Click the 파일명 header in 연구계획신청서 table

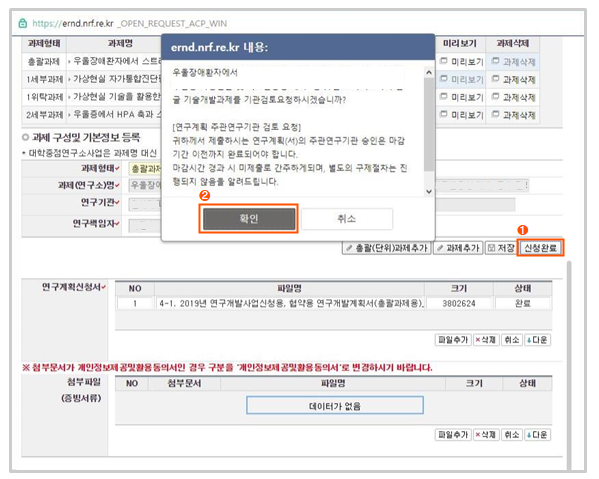(x=289, y=288)
